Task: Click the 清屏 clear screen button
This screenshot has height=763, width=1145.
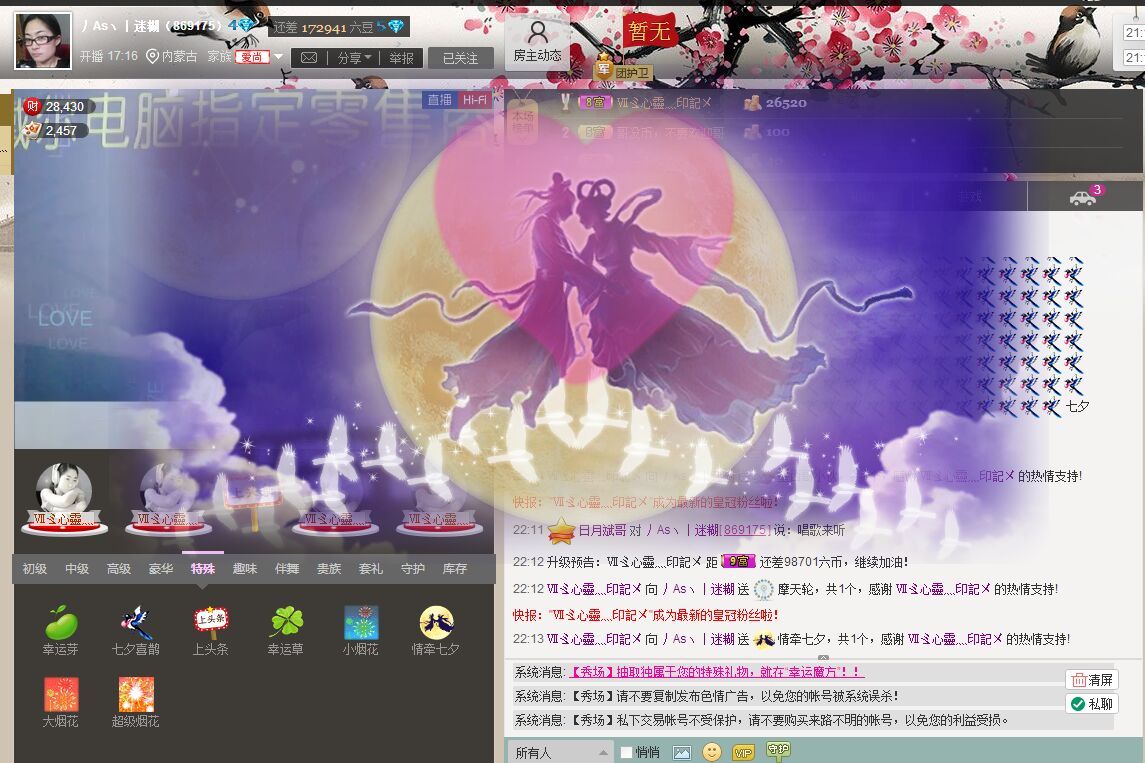Action: 1091,680
